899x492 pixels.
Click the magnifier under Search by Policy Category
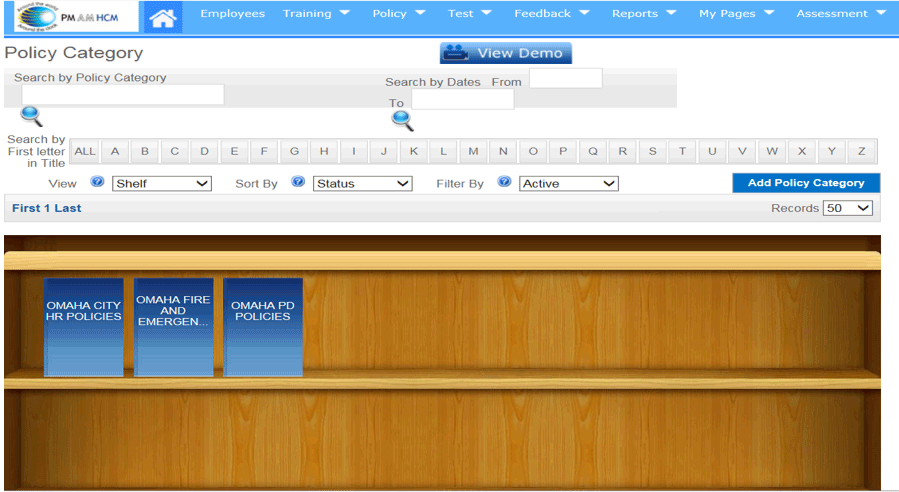click(31, 116)
